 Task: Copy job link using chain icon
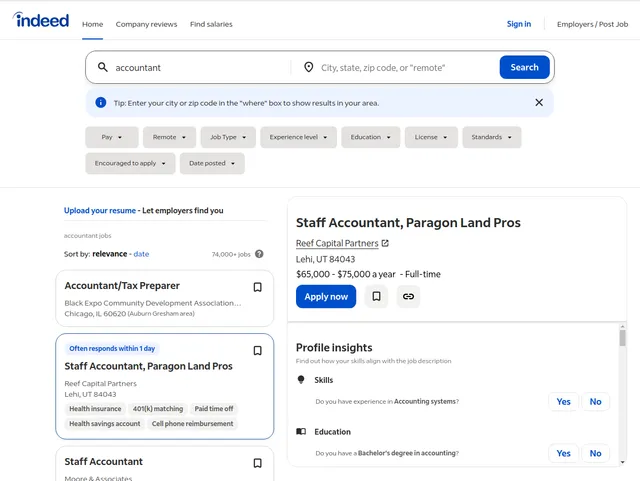[x=408, y=296]
